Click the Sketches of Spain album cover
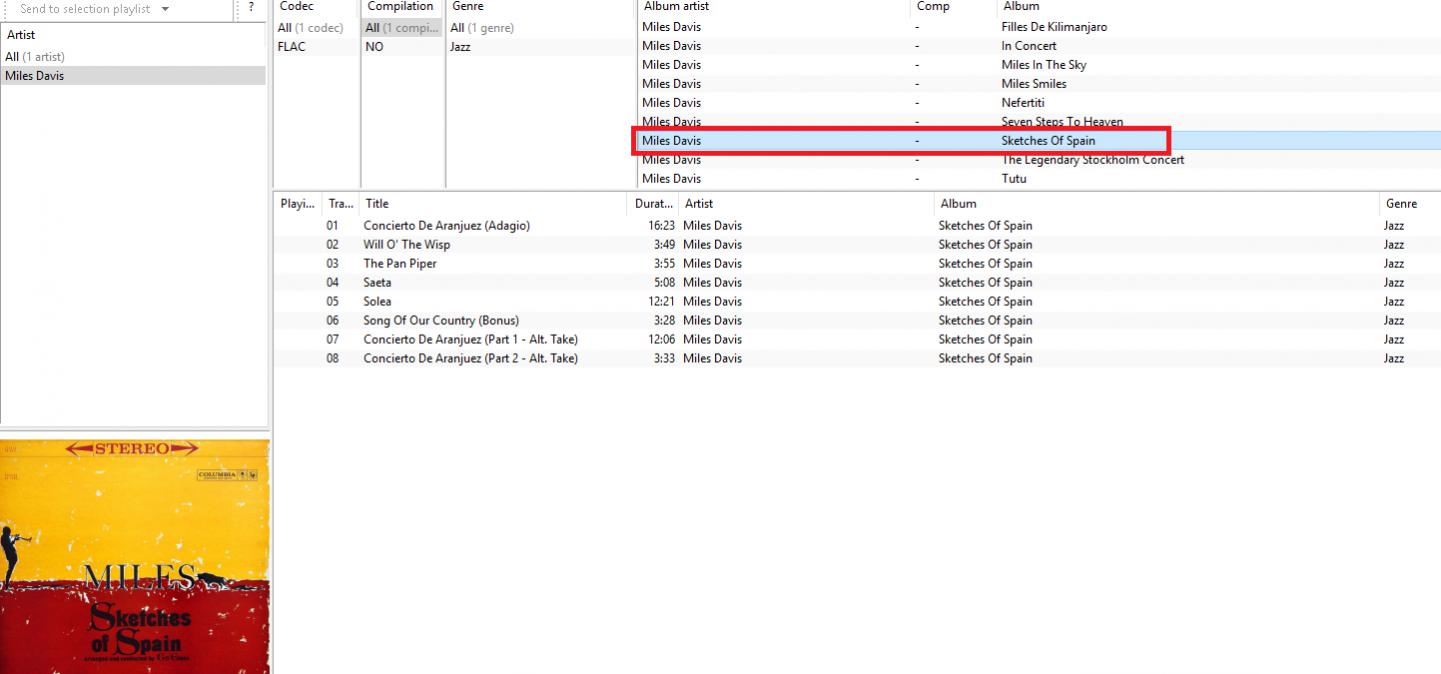The width and height of the screenshot is (1441, 674). (135, 556)
